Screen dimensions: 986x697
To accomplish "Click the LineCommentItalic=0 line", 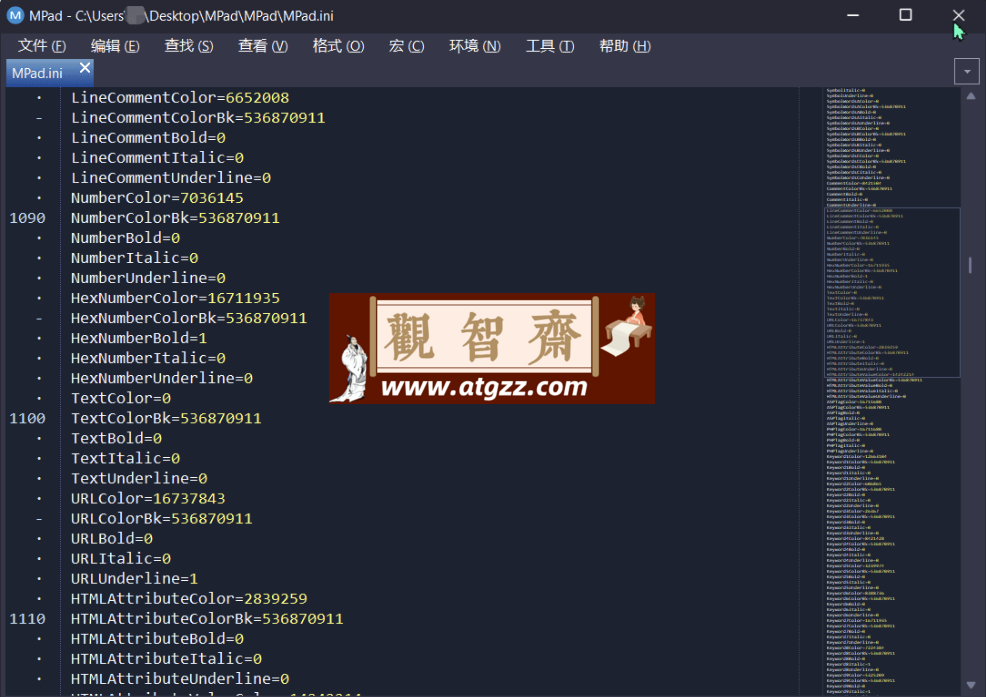I will pyautogui.click(x=157, y=158).
